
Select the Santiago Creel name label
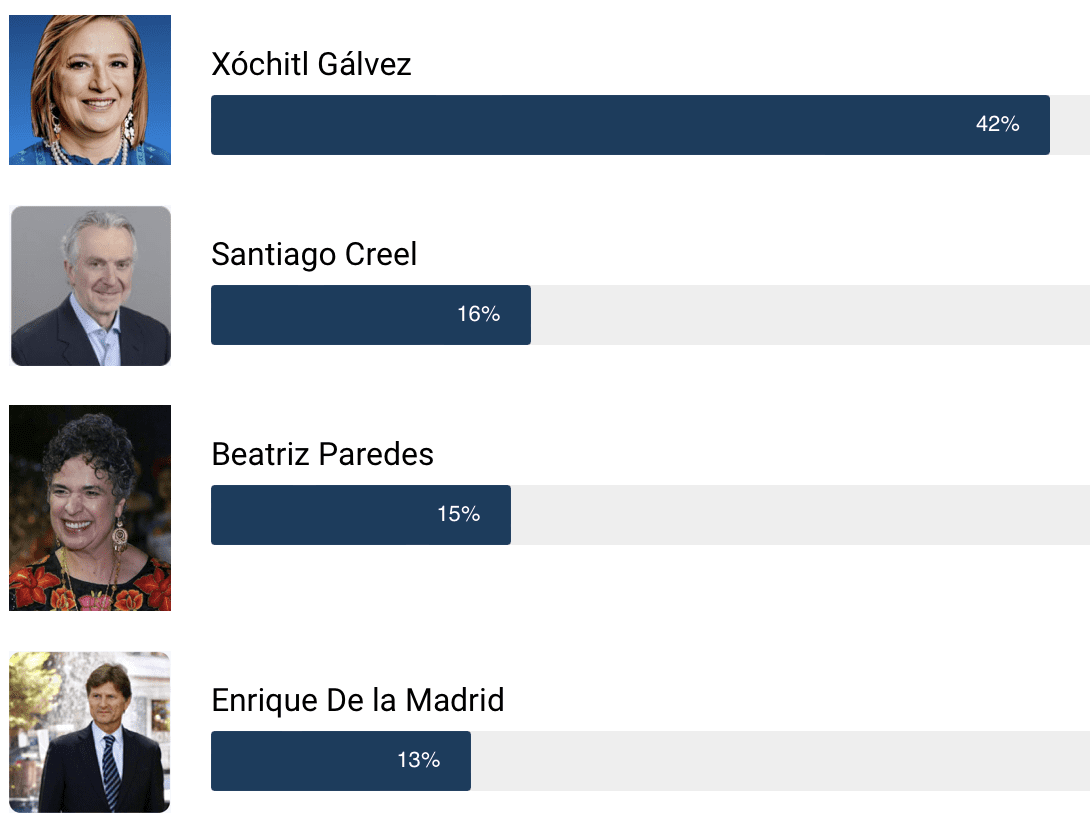click(314, 255)
